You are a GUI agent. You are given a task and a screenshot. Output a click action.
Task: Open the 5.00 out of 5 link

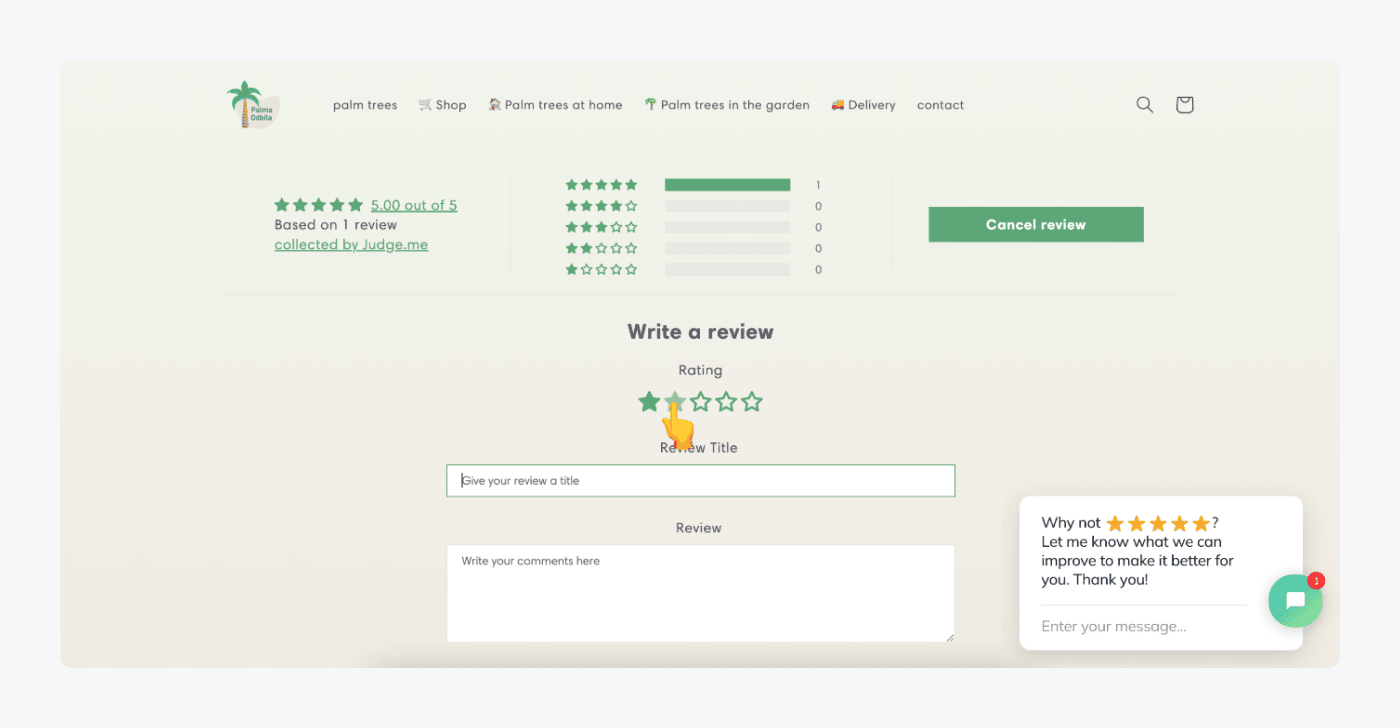(x=414, y=205)
